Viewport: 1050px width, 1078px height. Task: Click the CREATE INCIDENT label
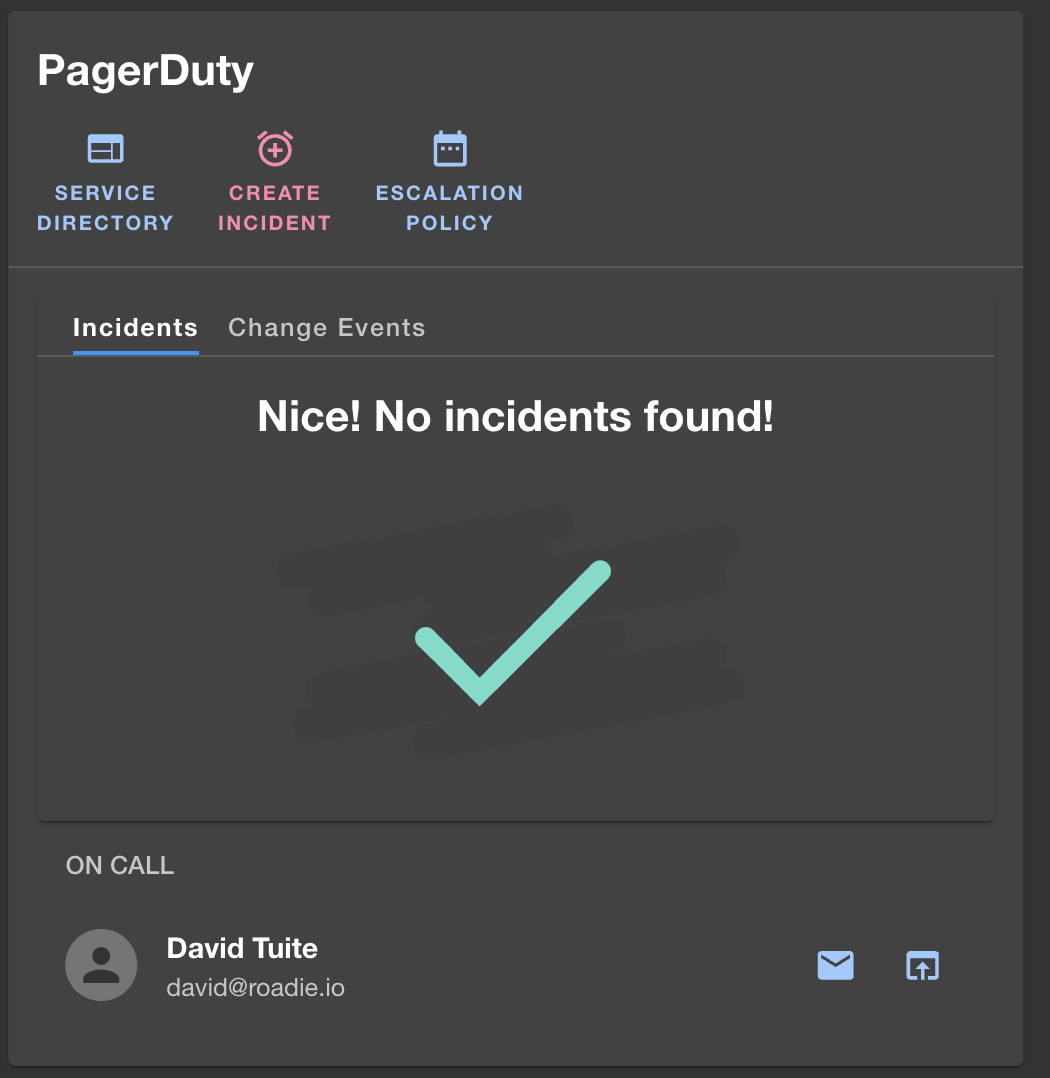[275, 208]
